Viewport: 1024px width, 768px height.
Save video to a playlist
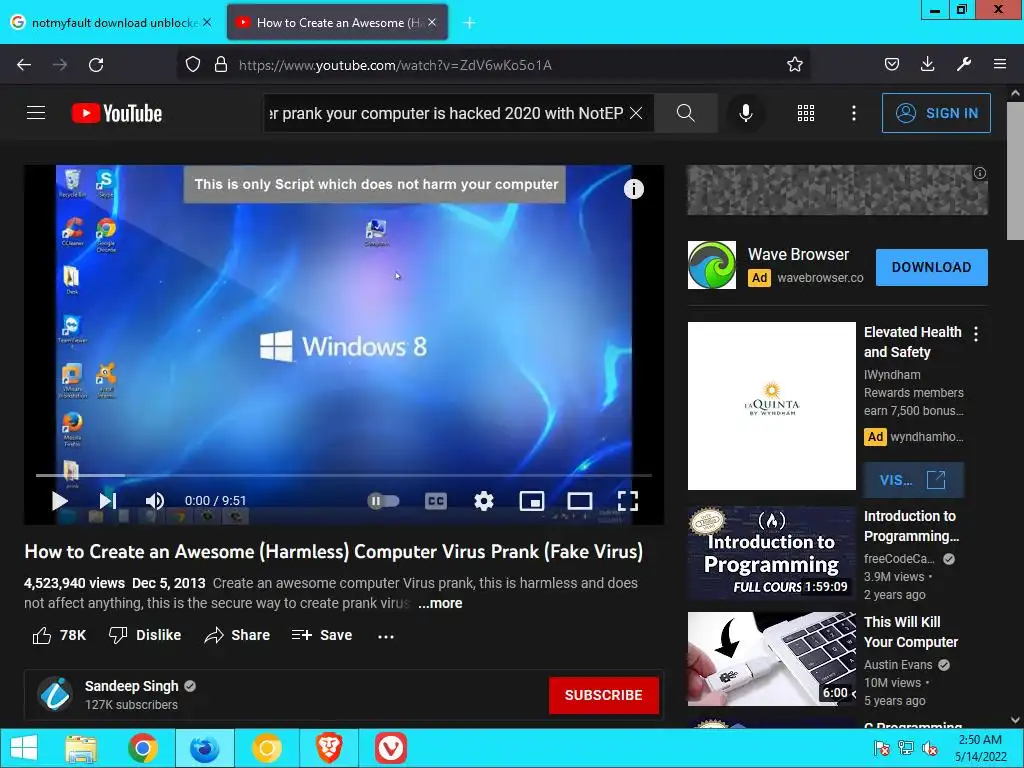(x=322, y=635)
